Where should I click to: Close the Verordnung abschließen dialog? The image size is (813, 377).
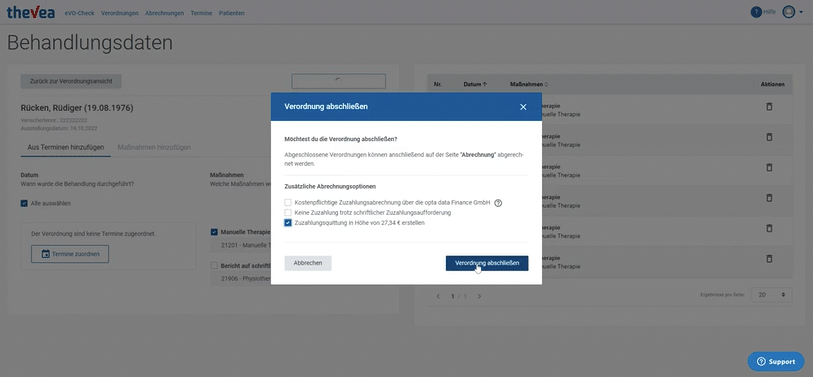523,107
